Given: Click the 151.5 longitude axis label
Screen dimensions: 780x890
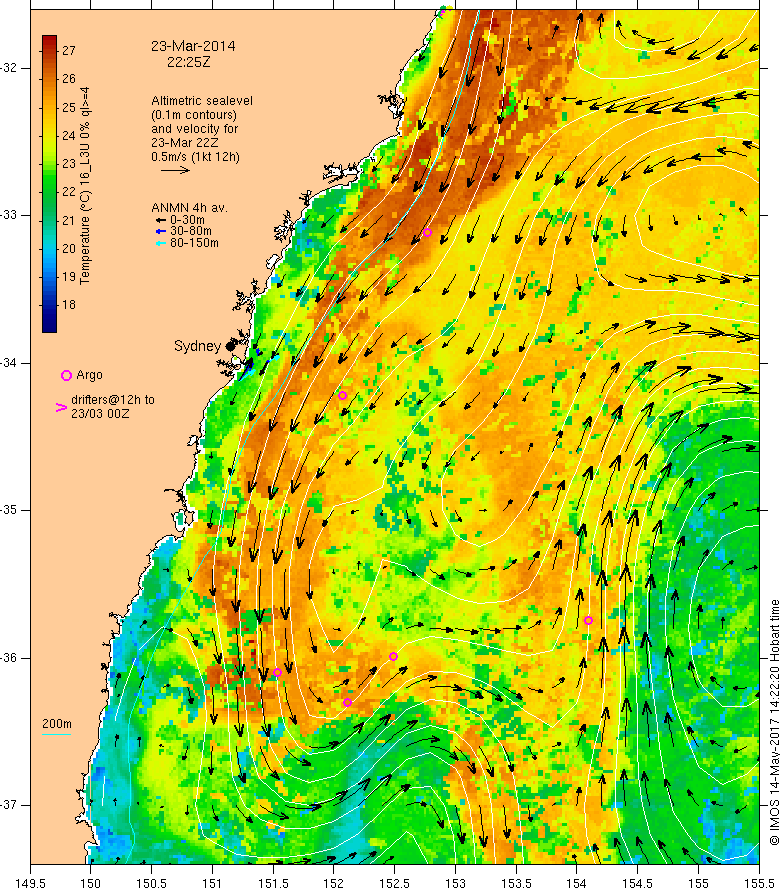Looking at the screenshot, I should pos(273,883).
